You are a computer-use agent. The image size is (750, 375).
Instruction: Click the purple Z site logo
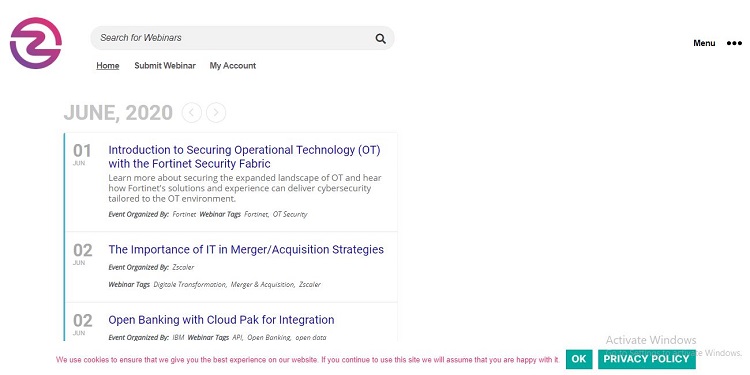tap(36, 43)
